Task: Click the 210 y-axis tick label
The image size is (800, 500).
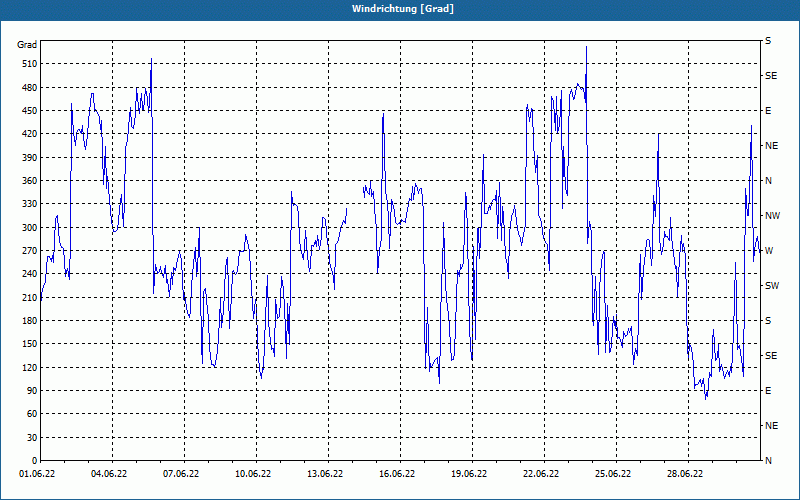Action: (30, 297)
